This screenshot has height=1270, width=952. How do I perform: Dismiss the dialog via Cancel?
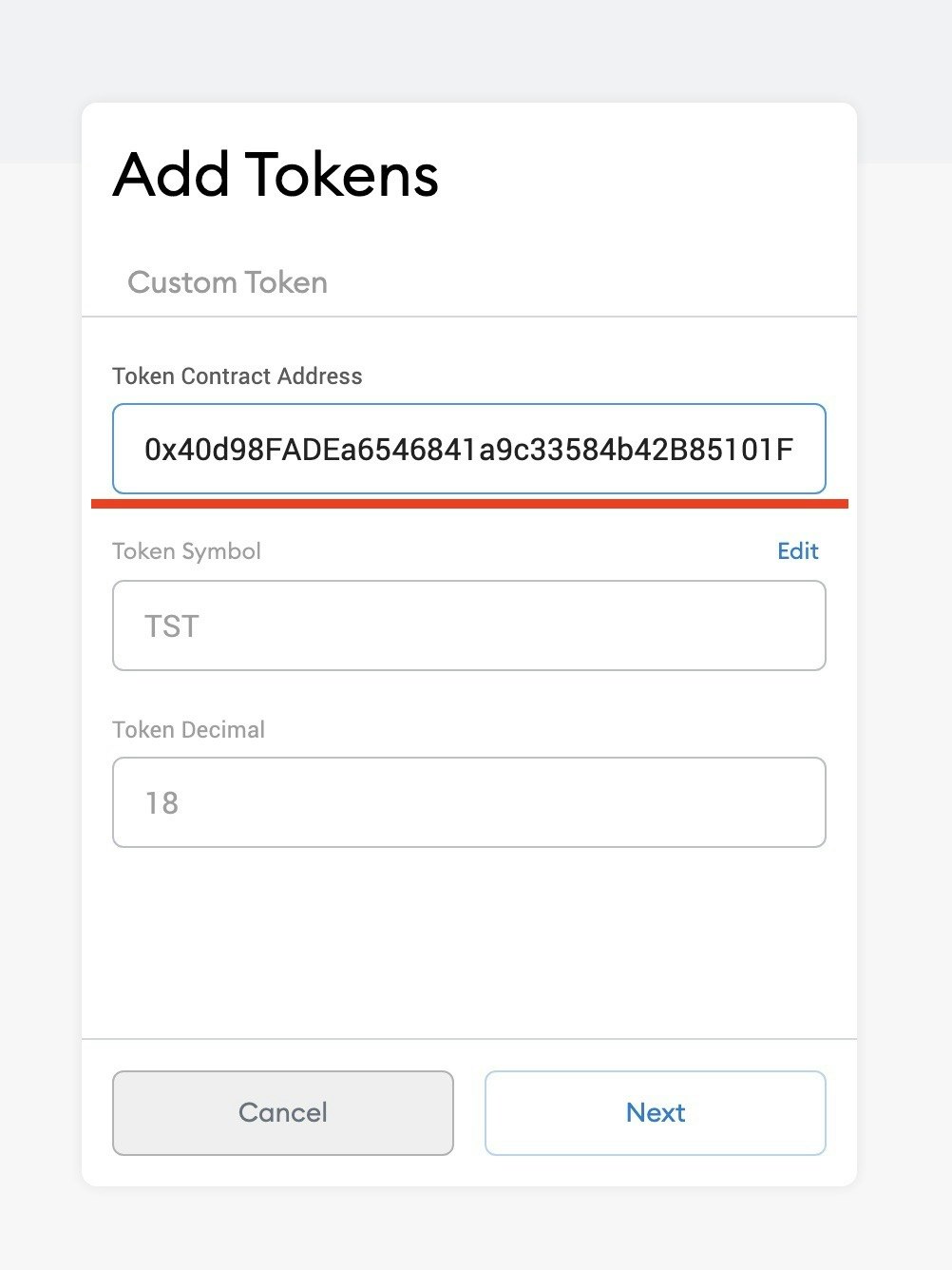pyautogui.click(x=282, y=1112)
